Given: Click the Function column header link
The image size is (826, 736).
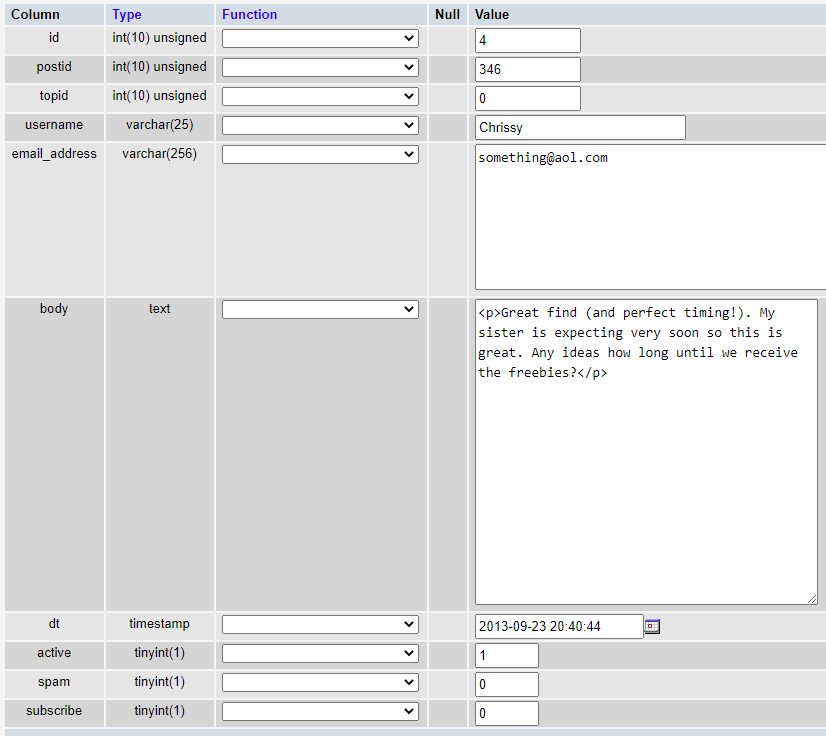Looking at the screenshot, I should point(249,14).
